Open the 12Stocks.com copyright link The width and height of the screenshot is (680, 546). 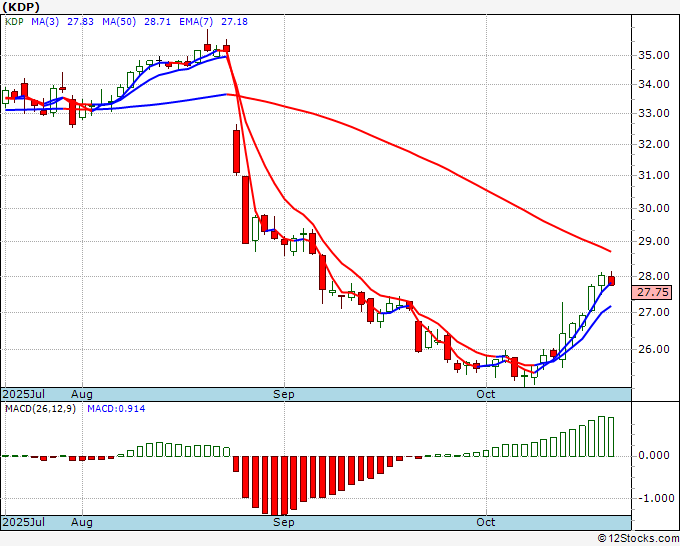638,539
